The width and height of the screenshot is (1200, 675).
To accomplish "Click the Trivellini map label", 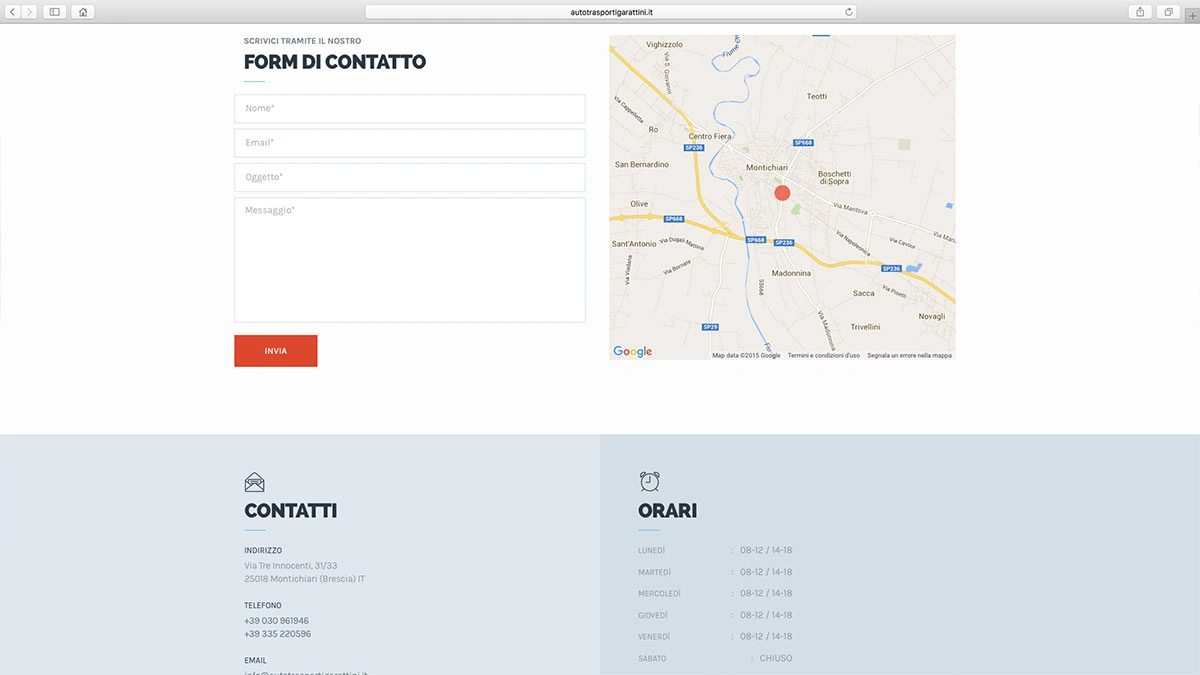I will (865, 327).
